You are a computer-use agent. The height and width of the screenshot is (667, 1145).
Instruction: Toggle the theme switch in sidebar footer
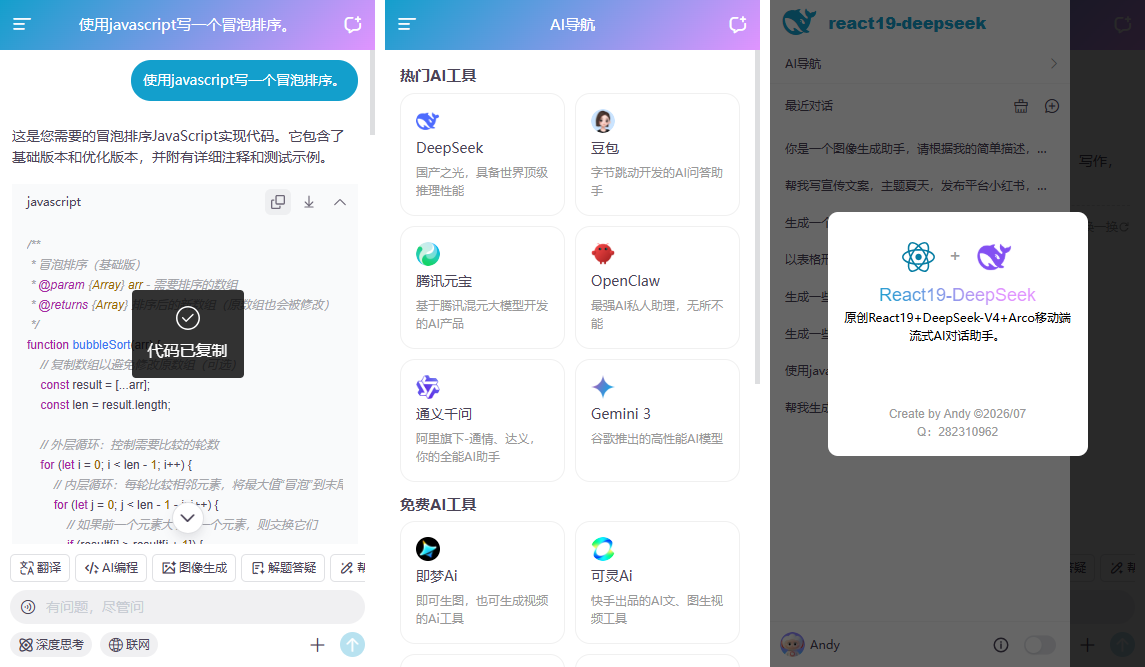pyautogui.click(x=1040, y=644)
